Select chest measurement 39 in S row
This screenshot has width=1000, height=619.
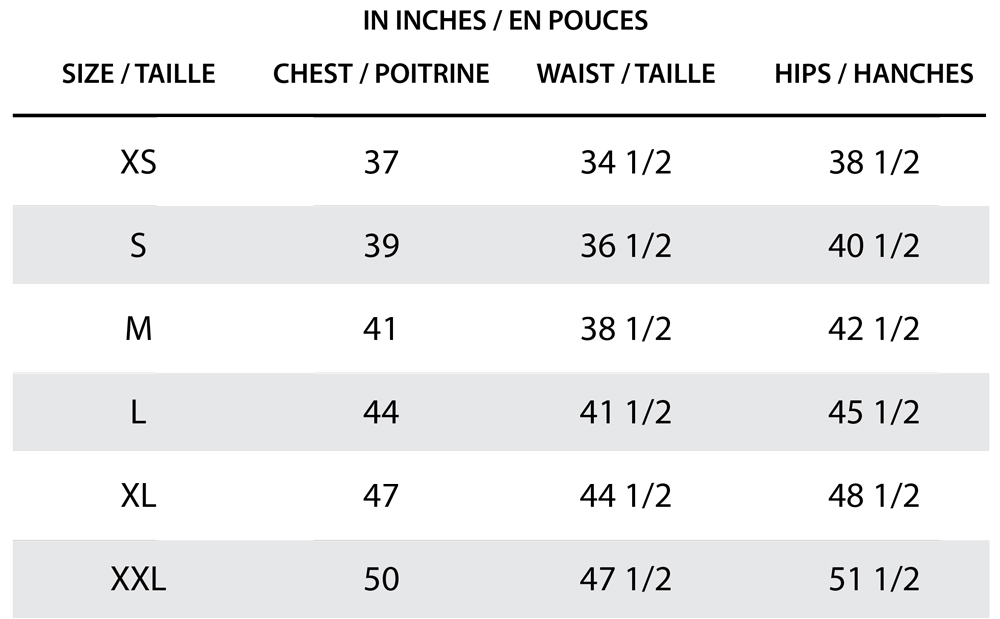pyautogui.click(x=381, y=245)
